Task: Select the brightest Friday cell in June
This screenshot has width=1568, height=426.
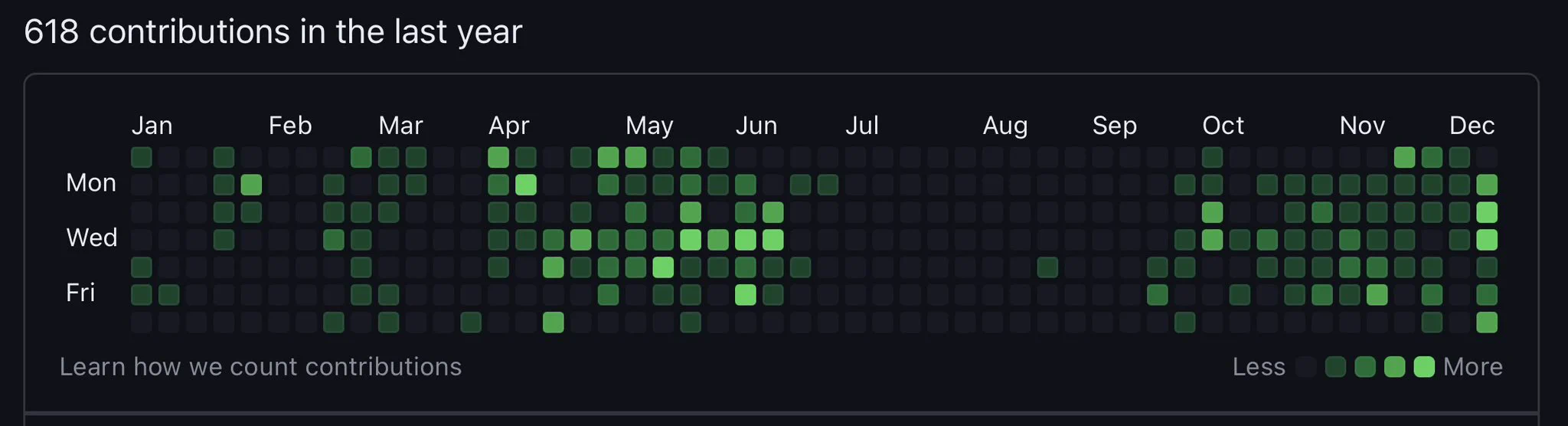Action: pyautogui.click(x=746, y=295)
